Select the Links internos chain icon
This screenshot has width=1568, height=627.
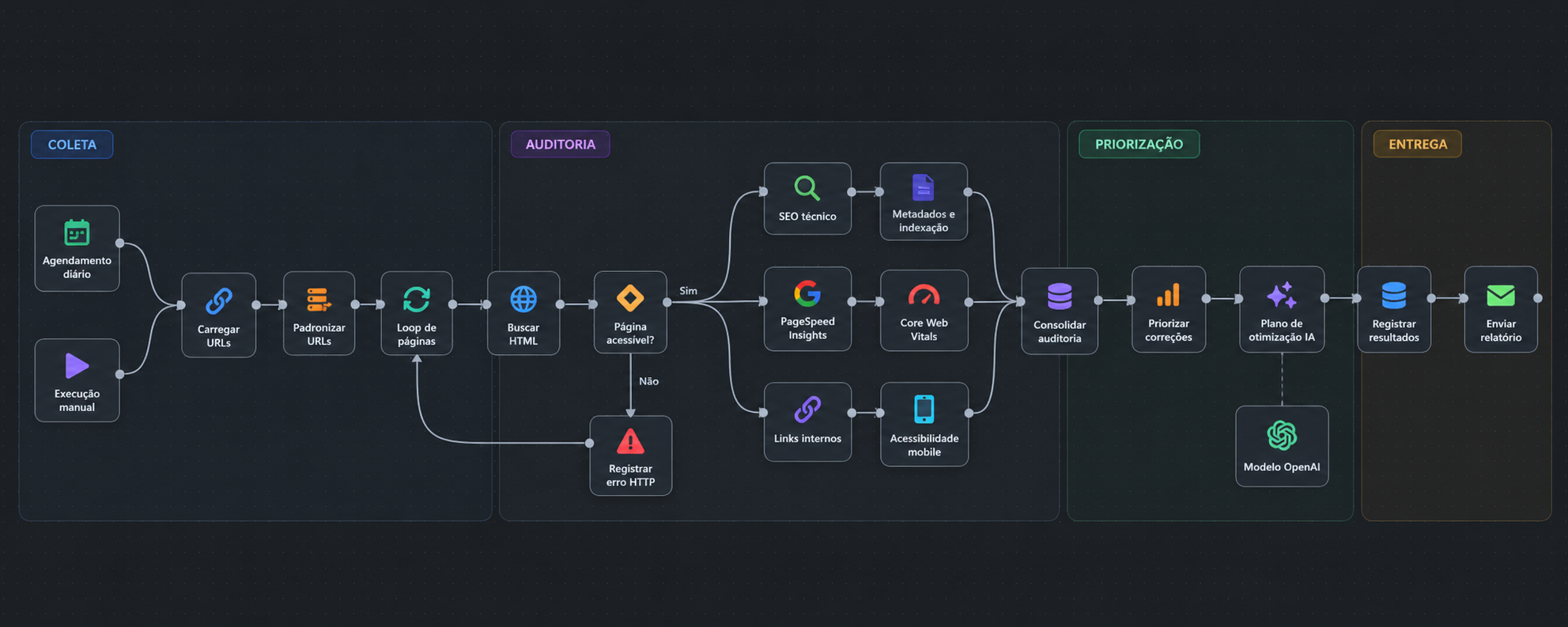[x=807, y=410]
